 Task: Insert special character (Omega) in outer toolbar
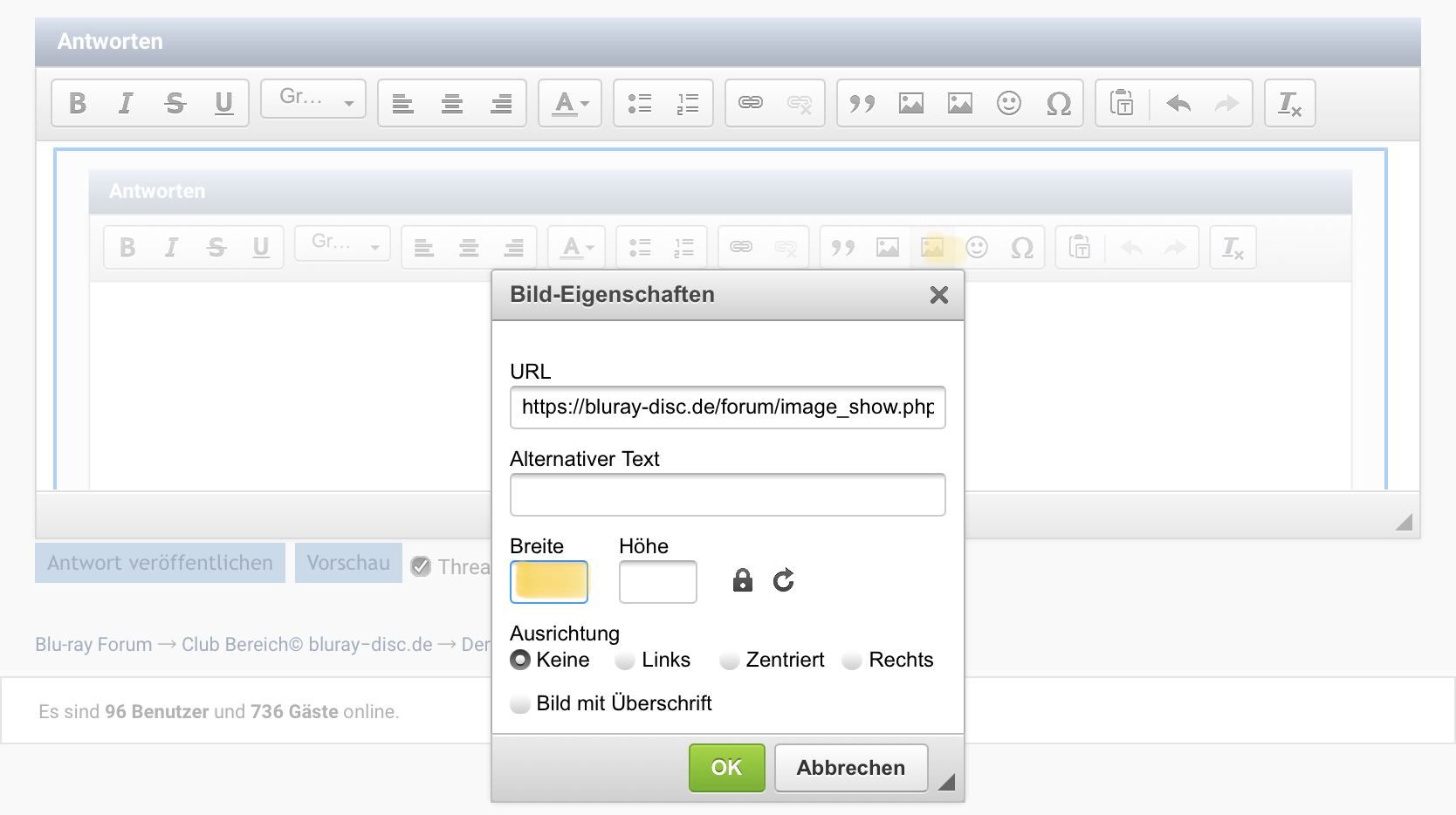1058,104
